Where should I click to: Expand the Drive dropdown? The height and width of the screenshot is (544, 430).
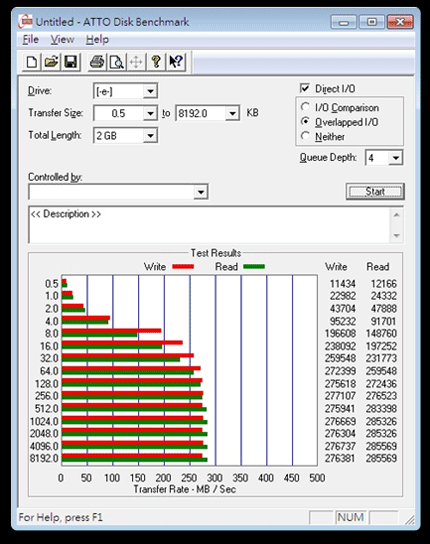click(x=150, y=91)
